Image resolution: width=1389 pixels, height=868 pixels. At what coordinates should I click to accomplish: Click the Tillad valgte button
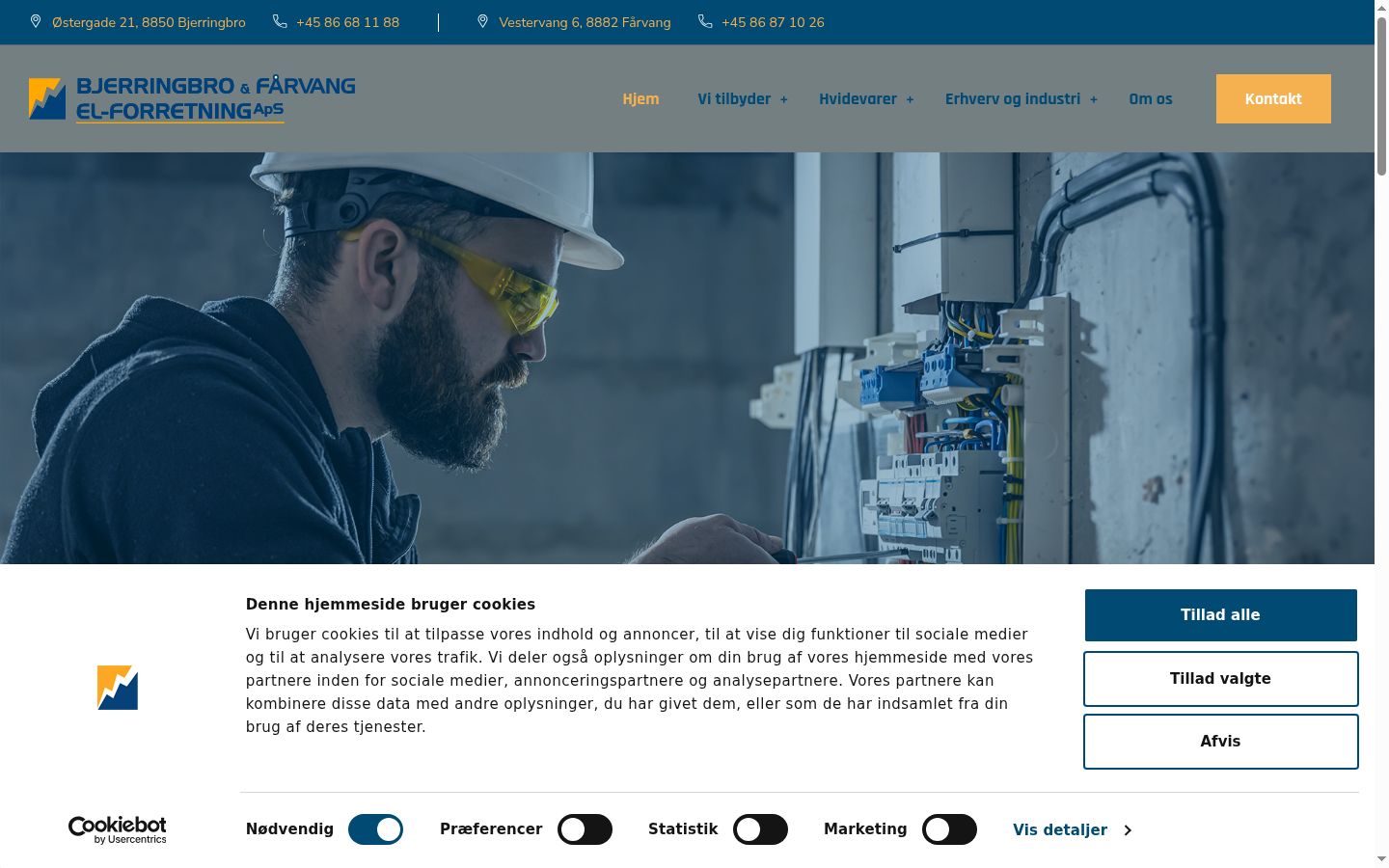1220,679
